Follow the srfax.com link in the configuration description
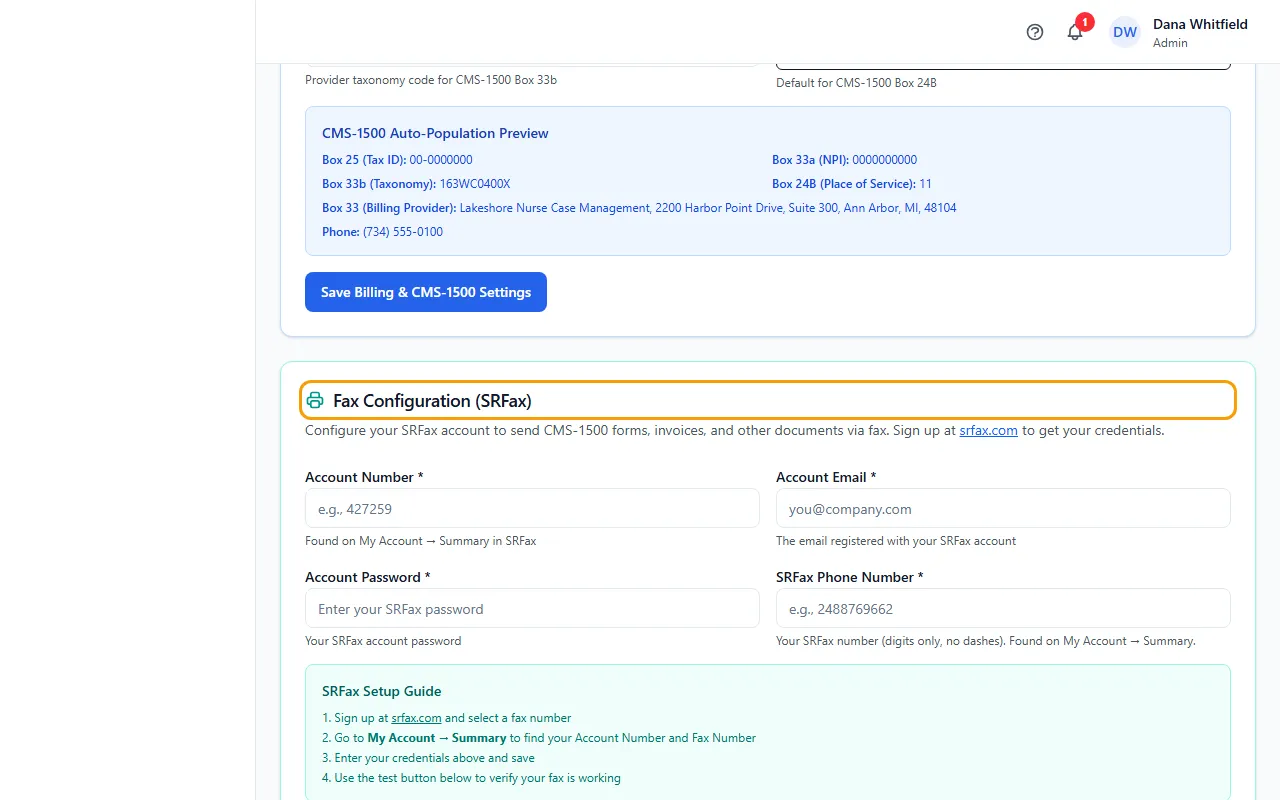 [988, 430]
